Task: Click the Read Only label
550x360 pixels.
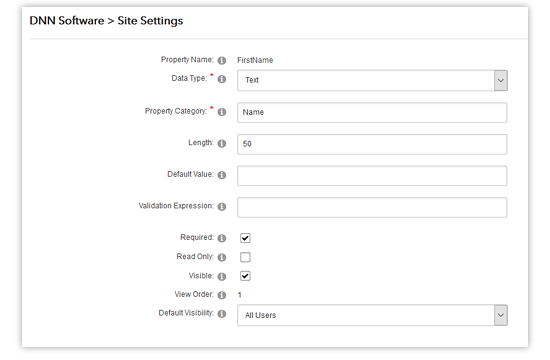Action: (195, 257)
